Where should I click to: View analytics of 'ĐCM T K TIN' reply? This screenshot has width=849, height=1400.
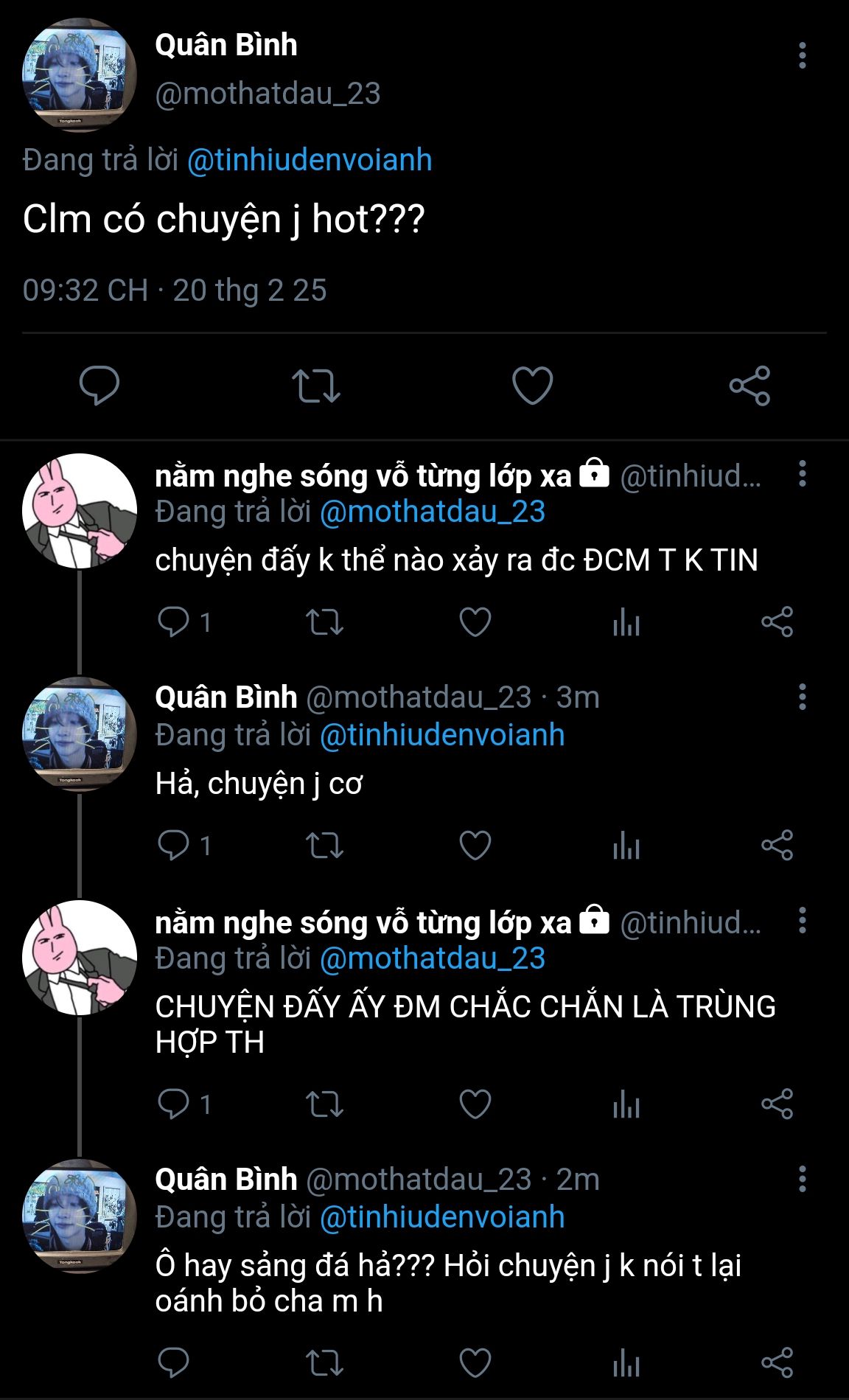click(626, 622)
